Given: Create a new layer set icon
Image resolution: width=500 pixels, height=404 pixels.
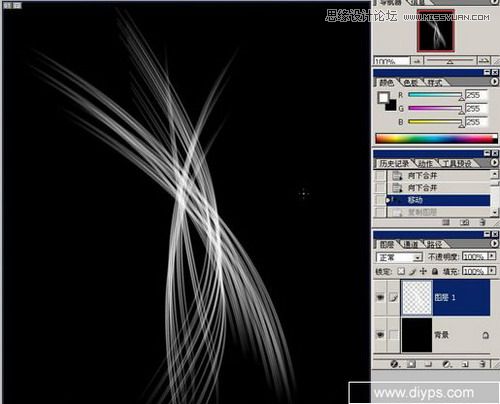Looking at the screenshot, I should [x=429, y=364].
